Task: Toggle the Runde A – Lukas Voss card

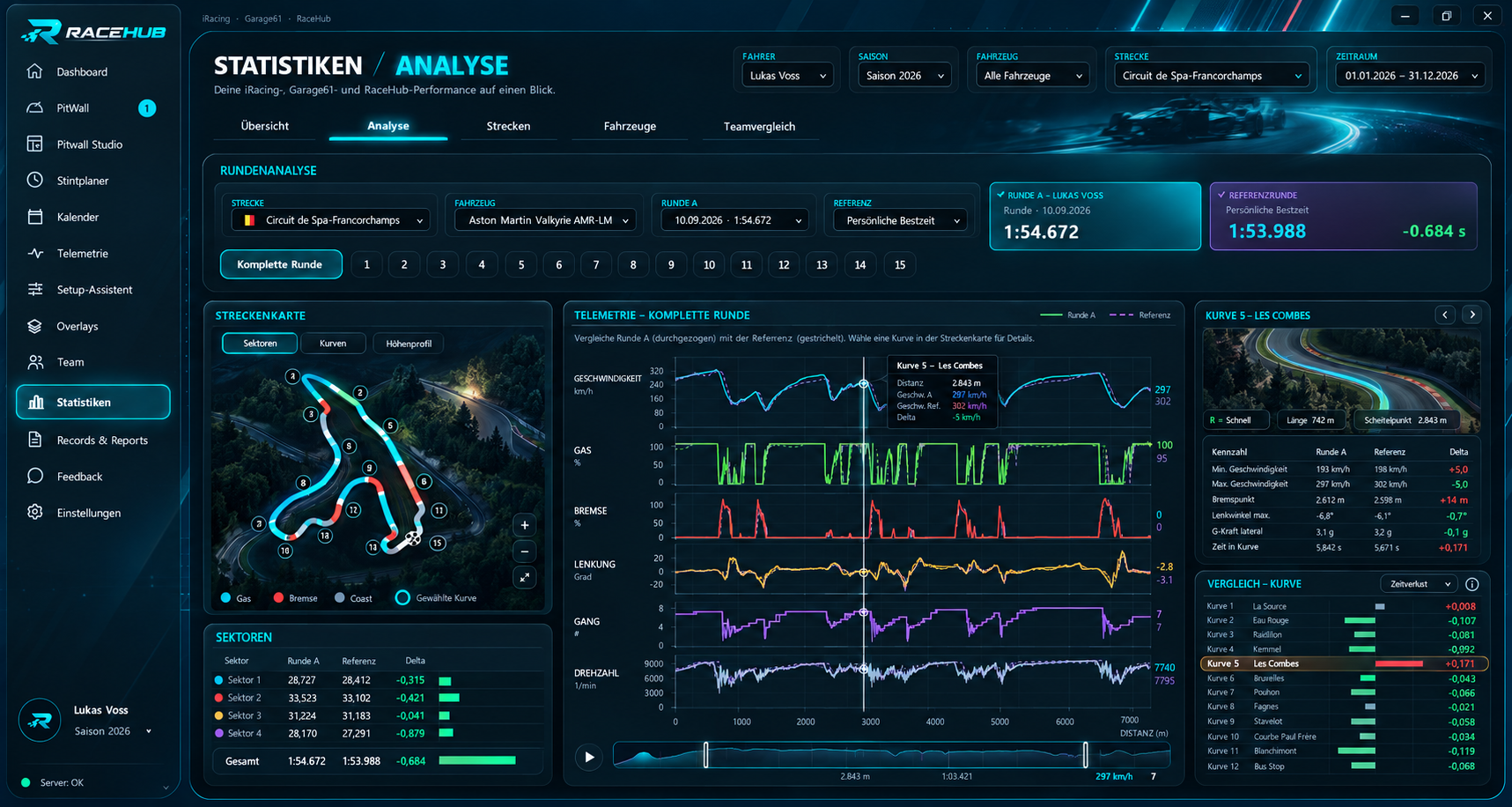Action: [x=1095, y=216]
